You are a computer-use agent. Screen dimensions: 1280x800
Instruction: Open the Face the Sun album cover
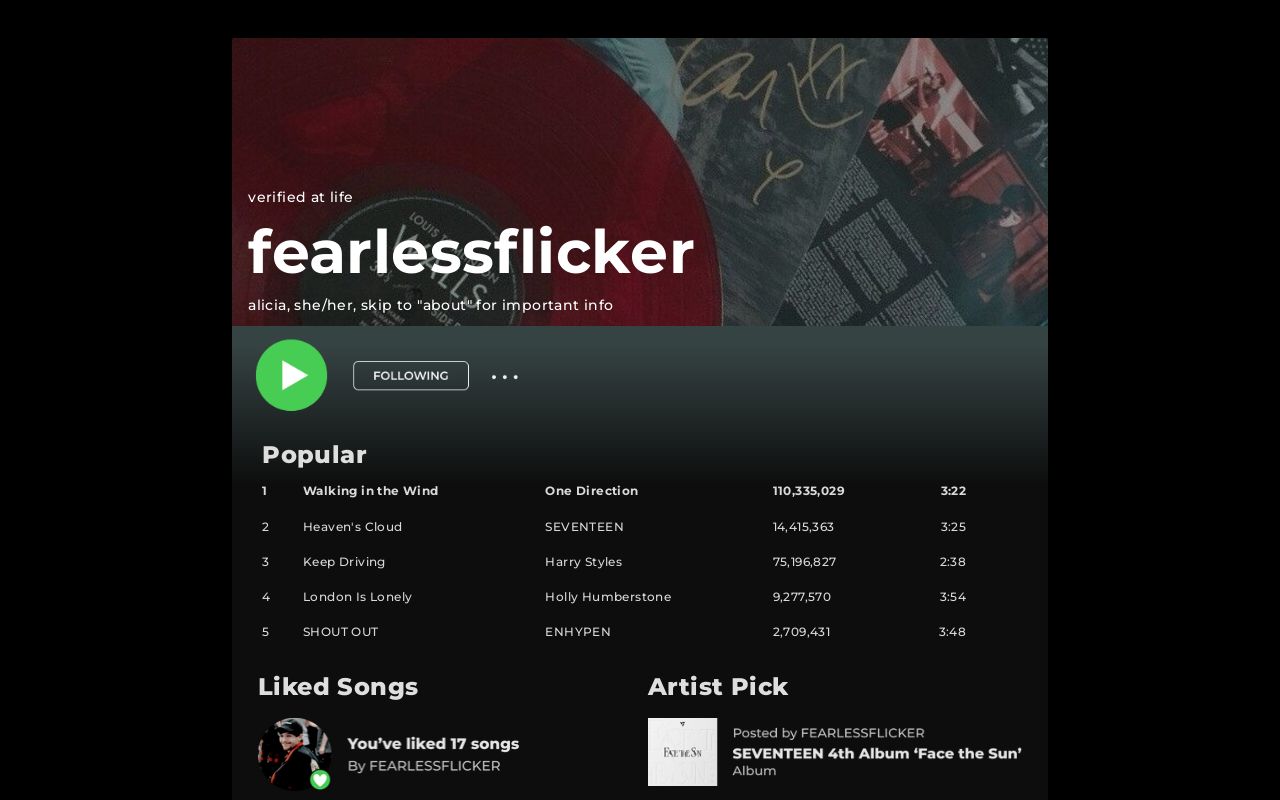pos(682,752)
